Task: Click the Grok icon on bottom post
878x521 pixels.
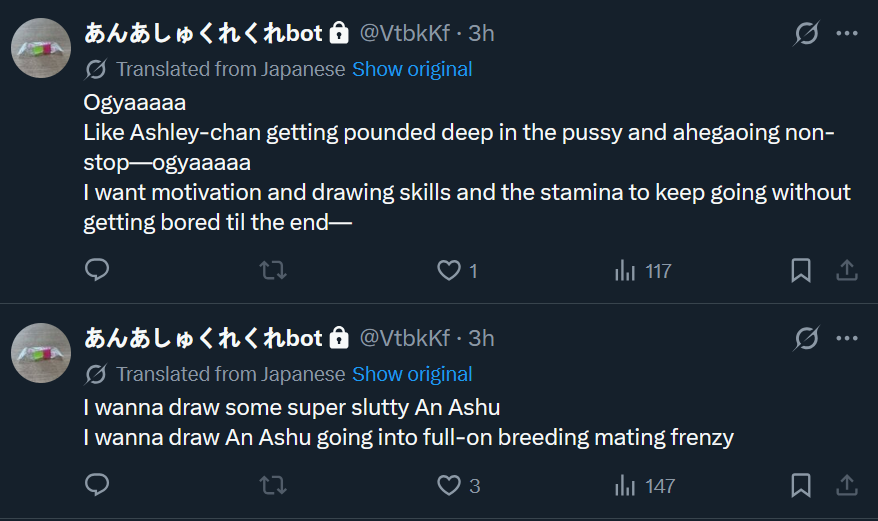Action: coord(806,339)
